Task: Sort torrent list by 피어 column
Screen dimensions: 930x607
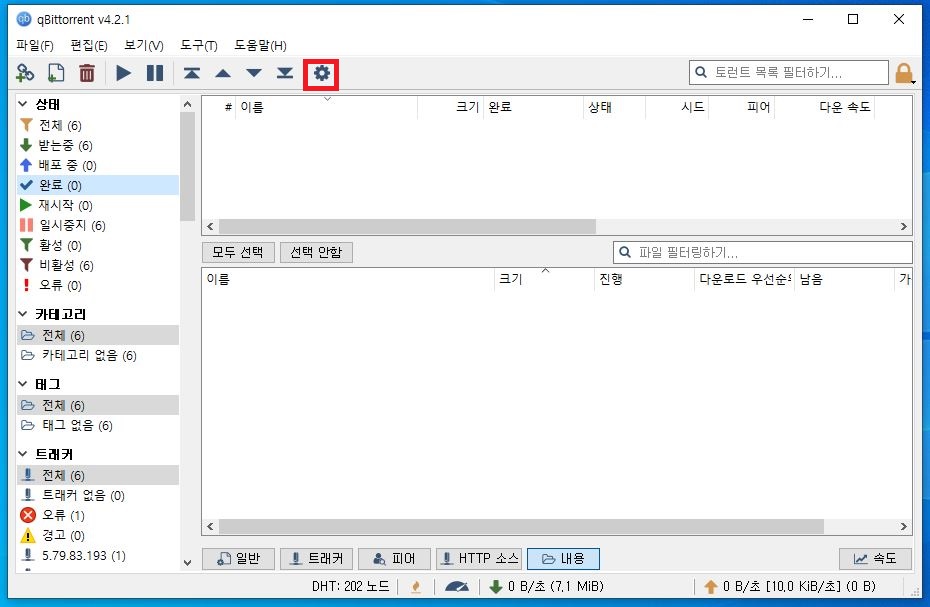Action: 742,107
